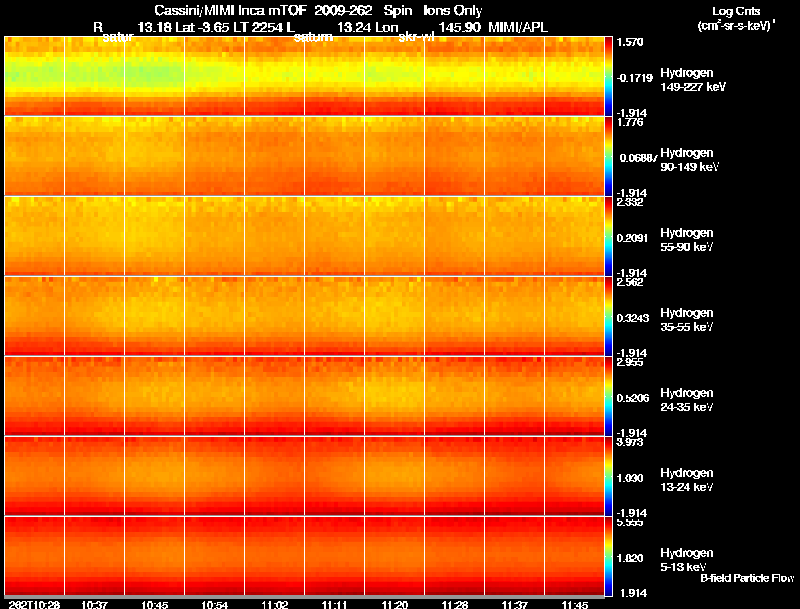This screenshot has height=609, width=800.
Task: Click the 11:37 time axis tick label
Action: coord(514,604)
